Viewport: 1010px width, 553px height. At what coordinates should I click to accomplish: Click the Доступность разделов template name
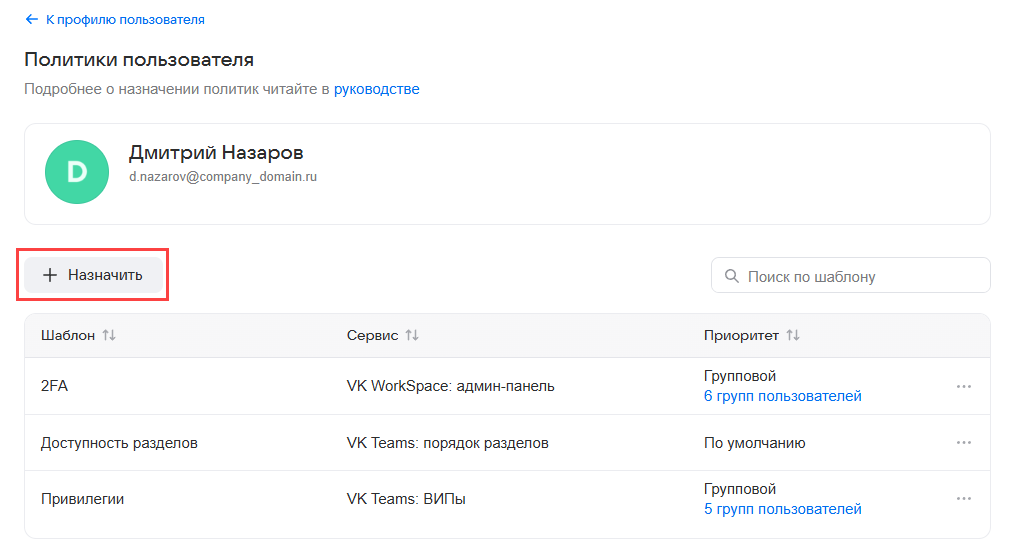pyautogui.click(x=119, y=443)
